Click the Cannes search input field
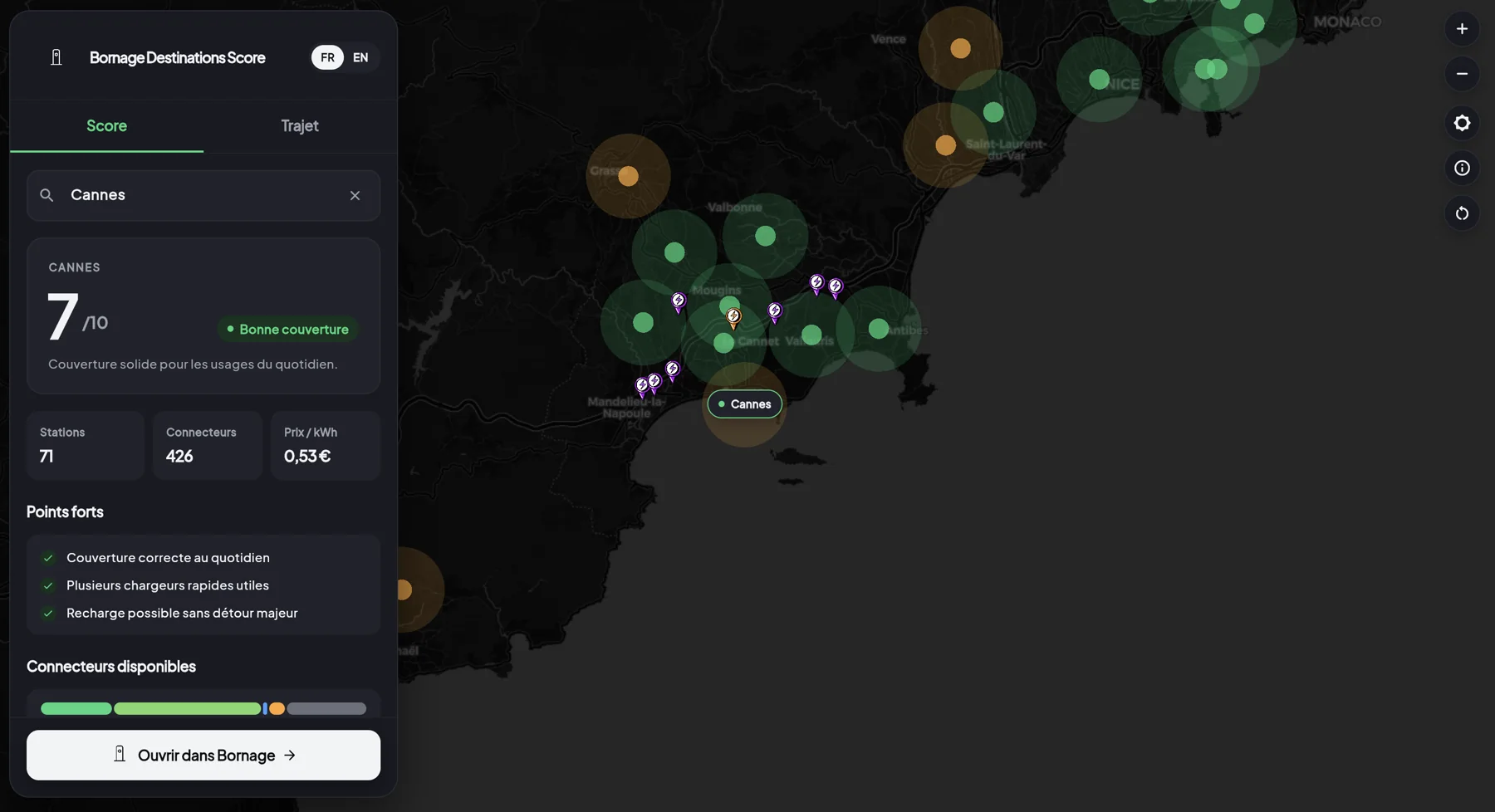The image size is (1495, 812). [203, 196]
